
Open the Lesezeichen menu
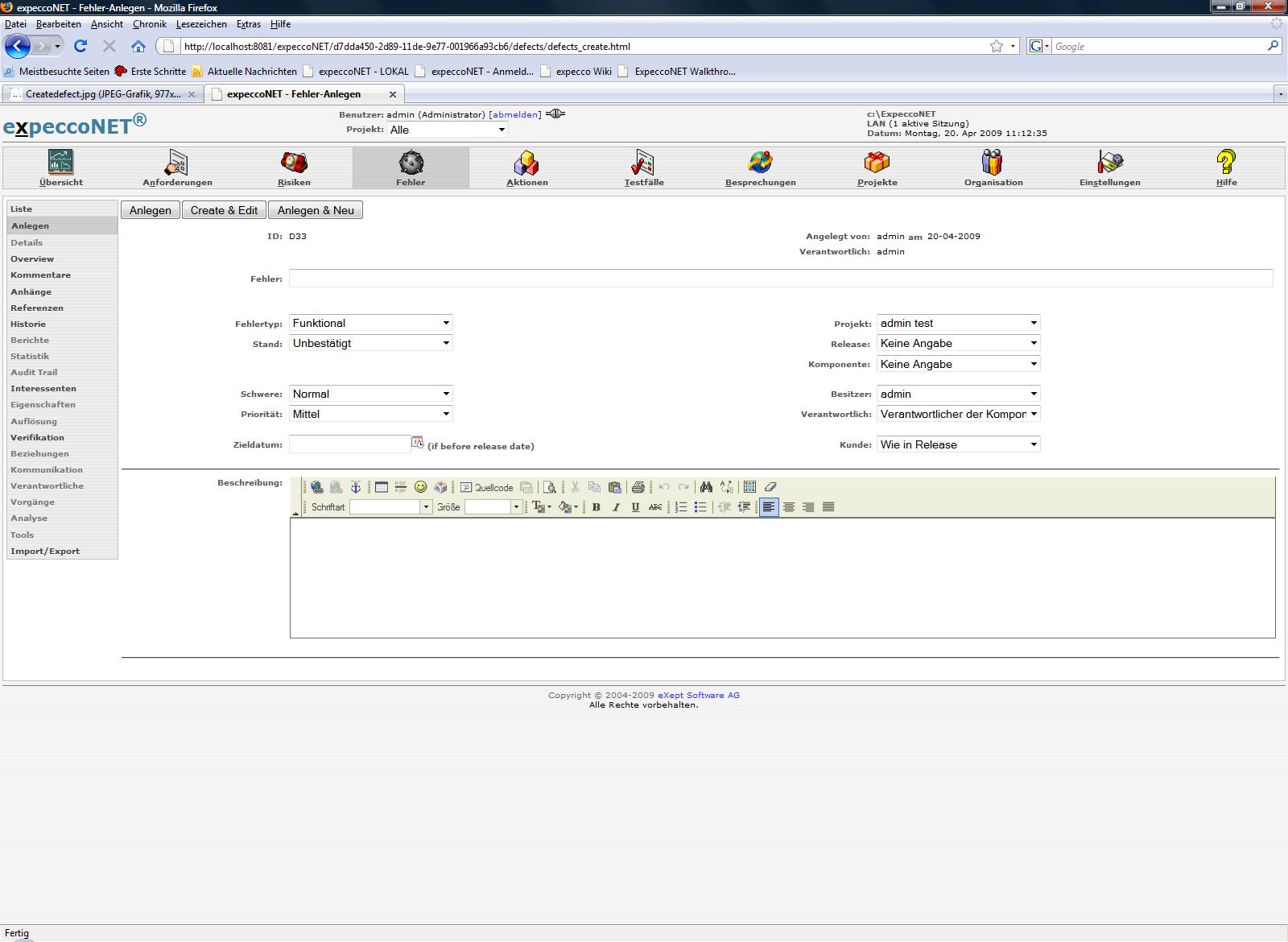click(201, 24)
